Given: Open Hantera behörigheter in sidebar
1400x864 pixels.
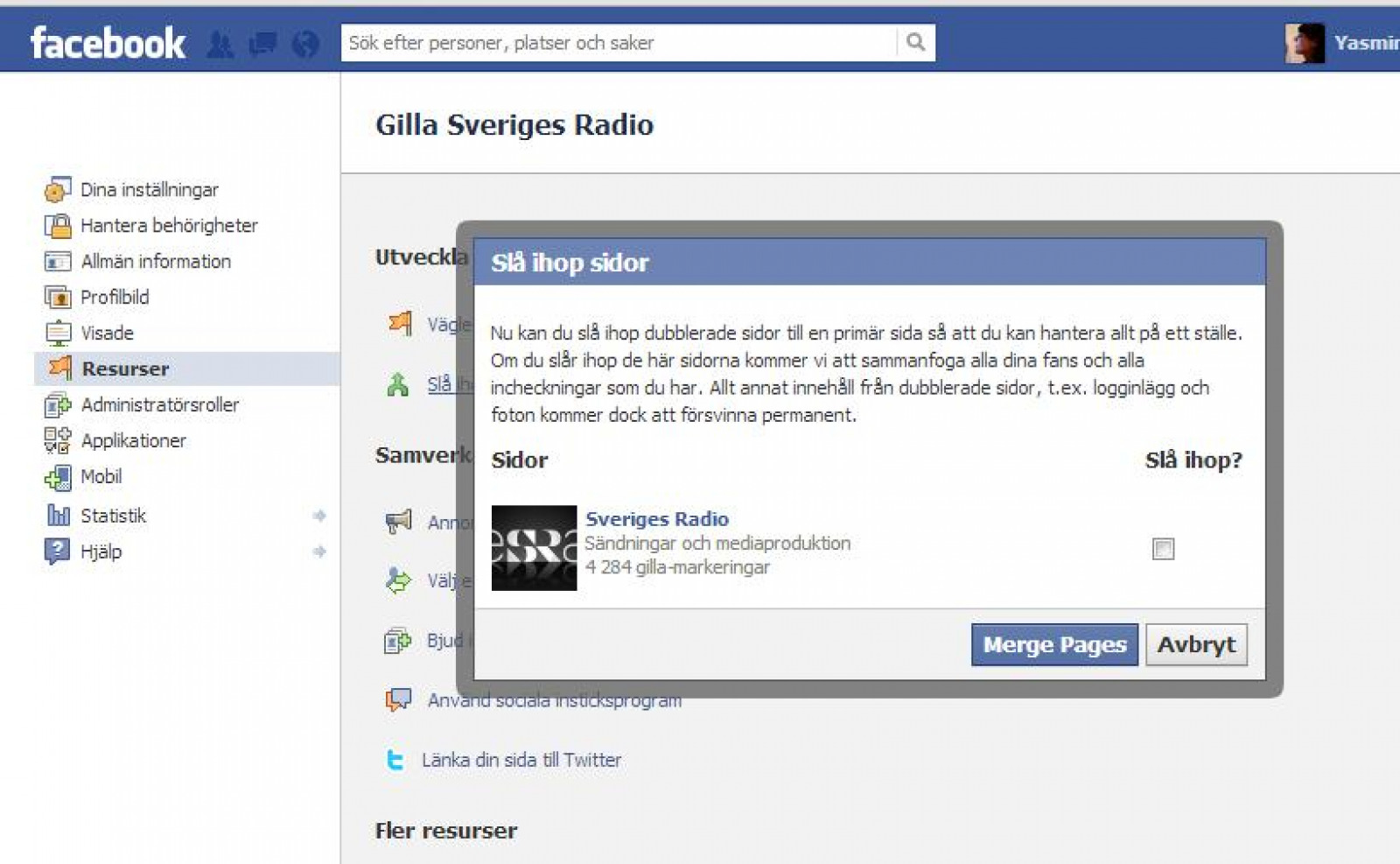Looking at the screenshot, I should tap(169, 226).
